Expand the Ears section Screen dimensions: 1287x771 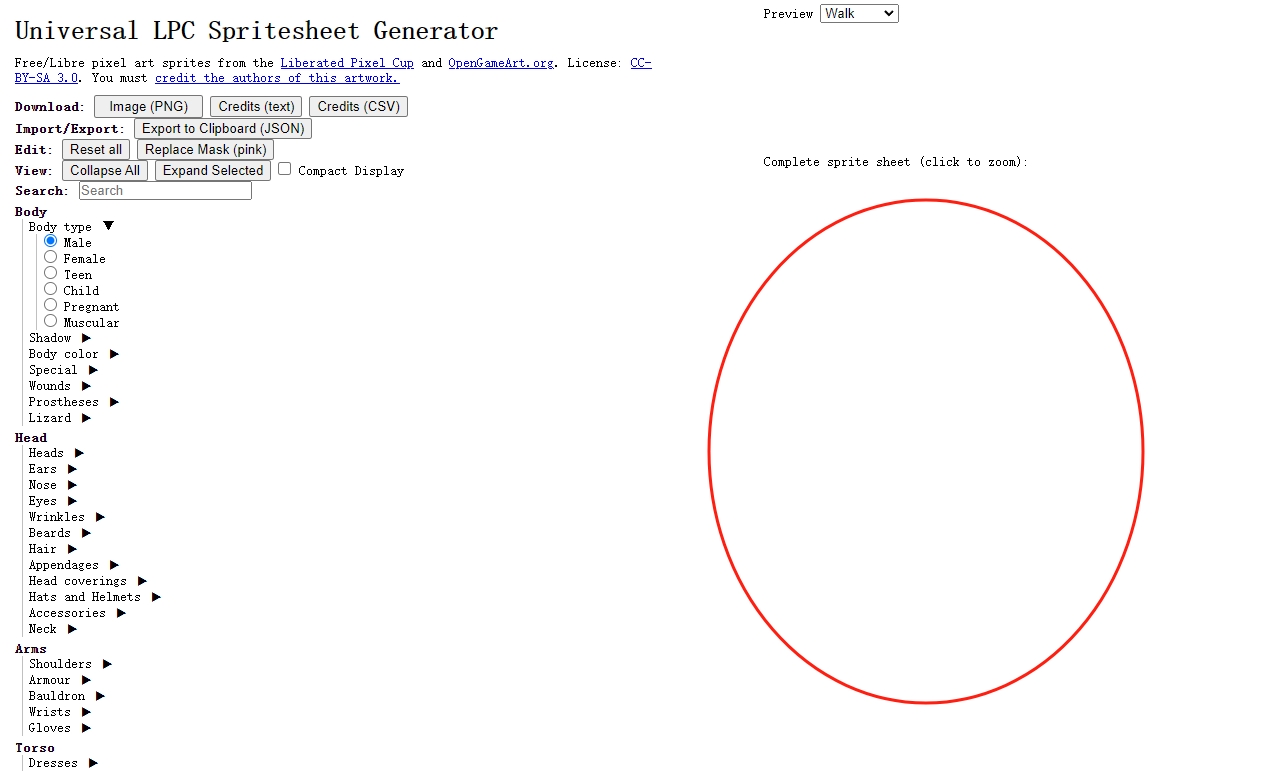tap(52, 469)
